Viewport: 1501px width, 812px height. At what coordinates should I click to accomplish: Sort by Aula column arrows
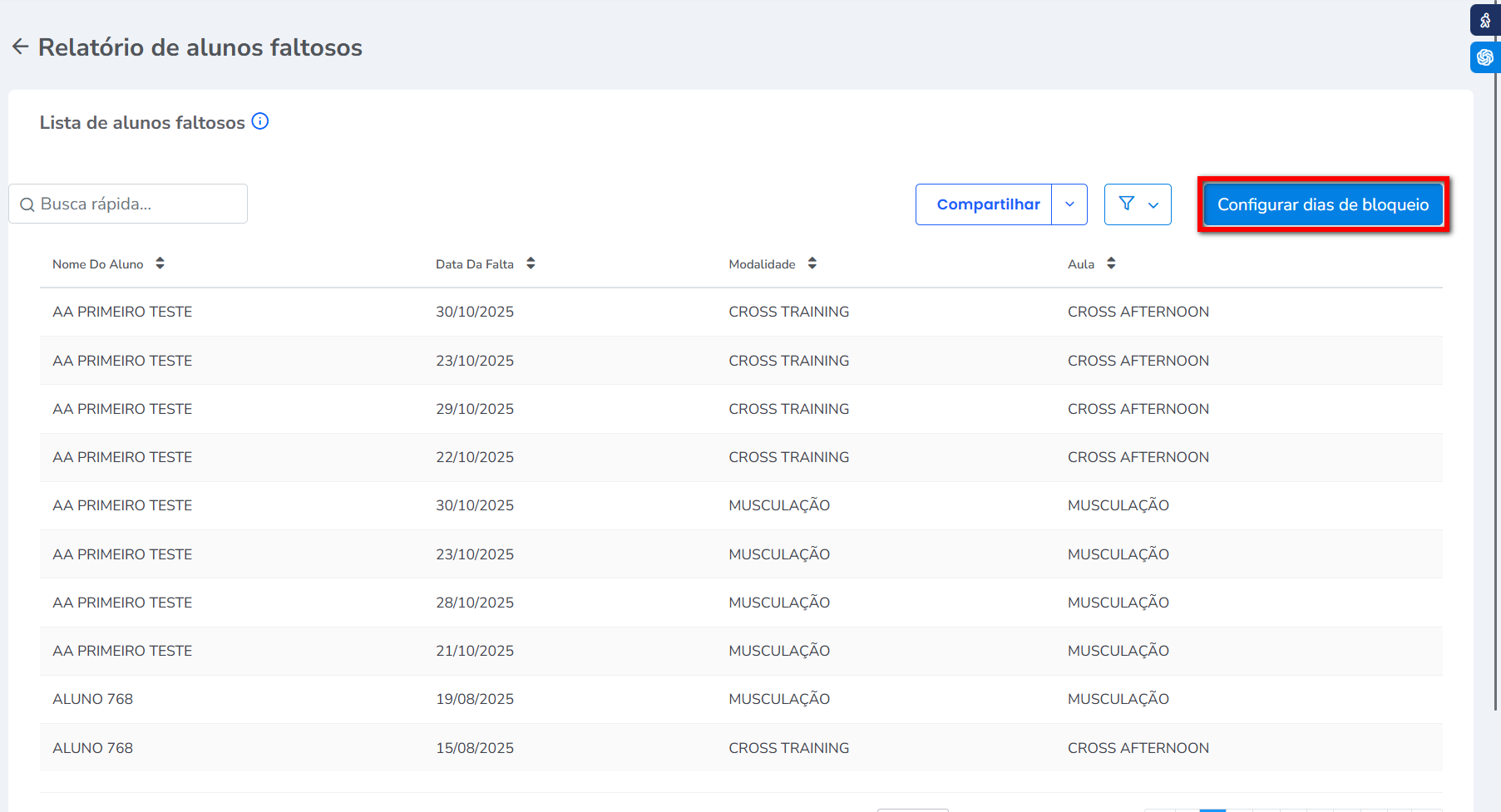point(1111,263)
